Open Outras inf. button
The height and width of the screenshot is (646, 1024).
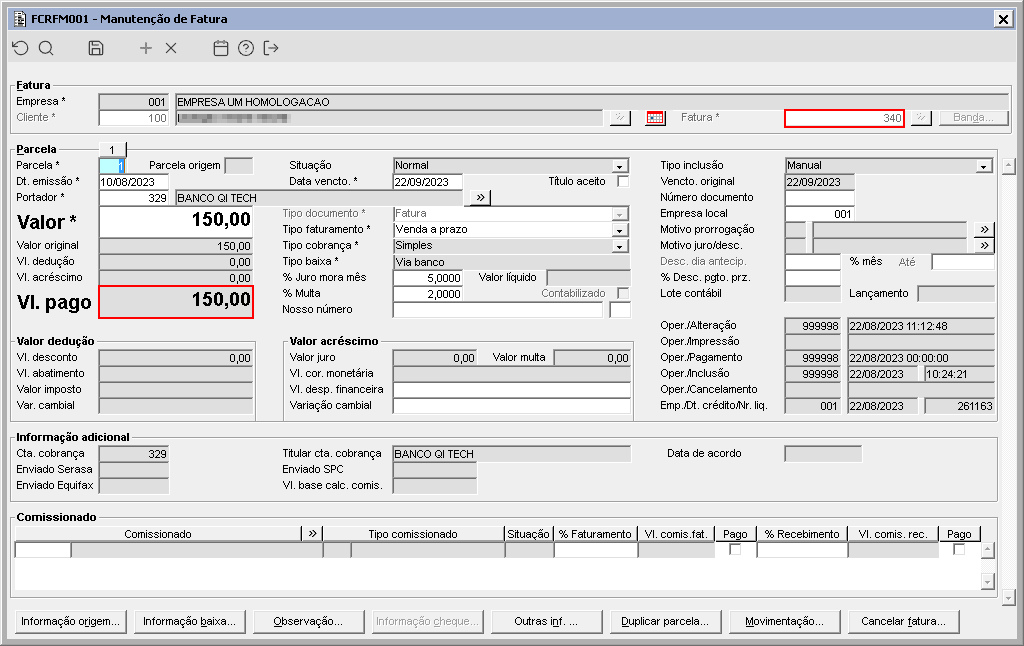pyautogui.click(x=546, y=621)
